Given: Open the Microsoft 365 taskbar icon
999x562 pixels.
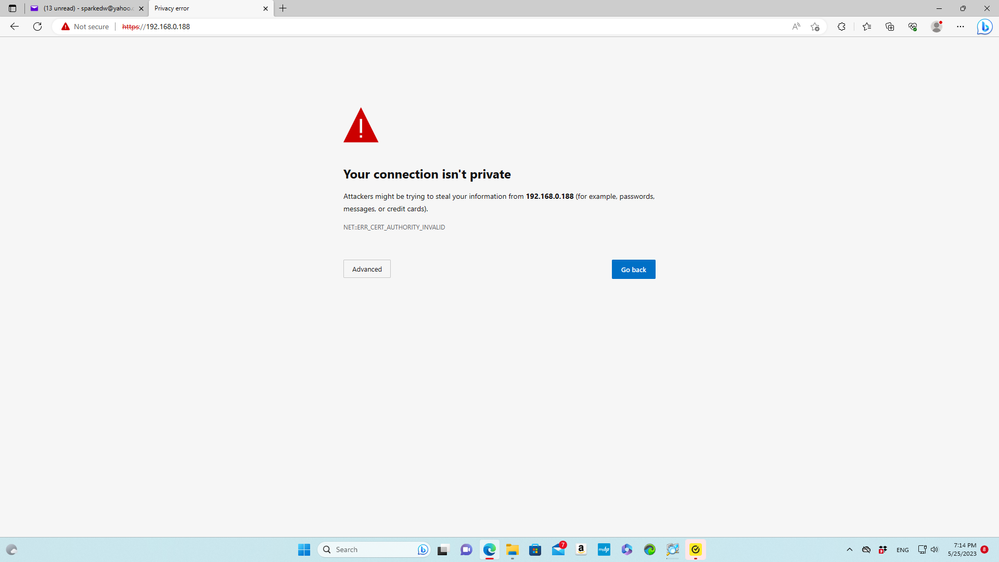Looking at the screenshot, I should (627, 549).
